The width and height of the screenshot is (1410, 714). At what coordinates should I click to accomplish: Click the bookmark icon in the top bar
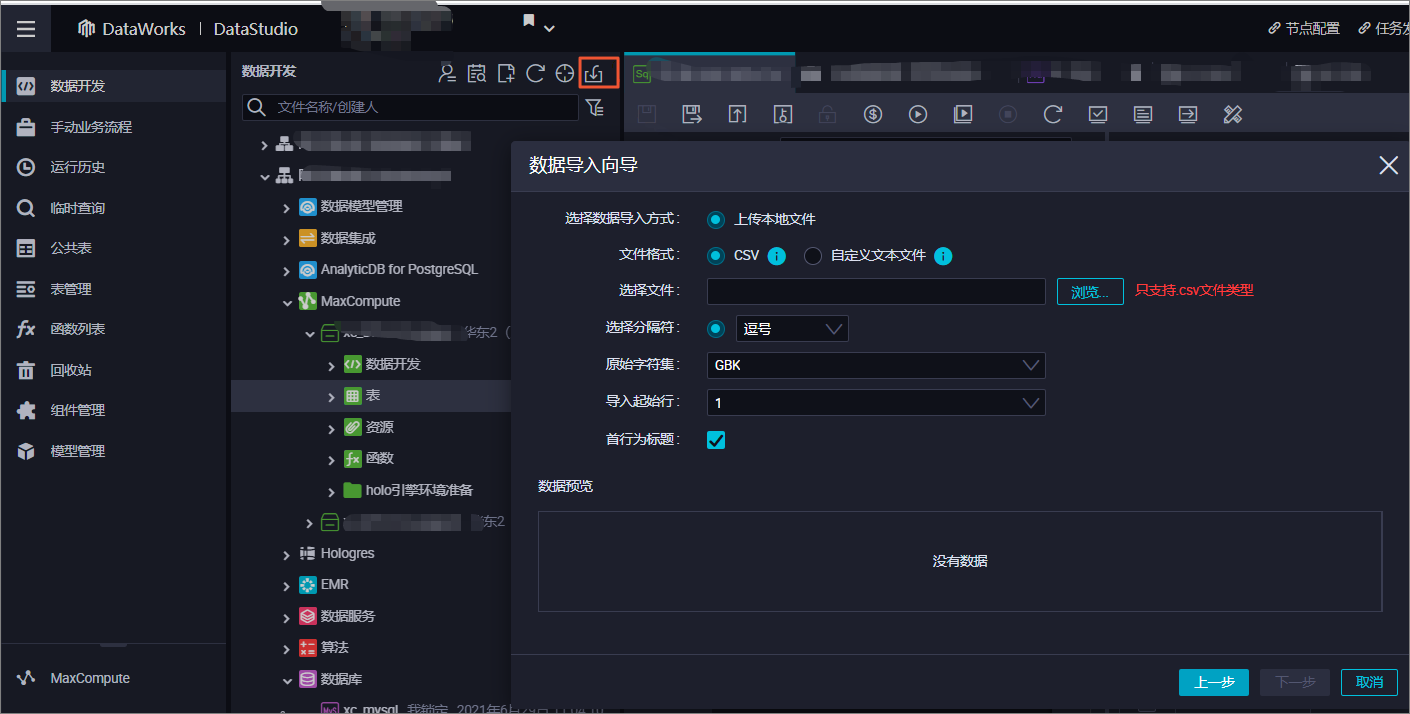[x=529, y=21]
